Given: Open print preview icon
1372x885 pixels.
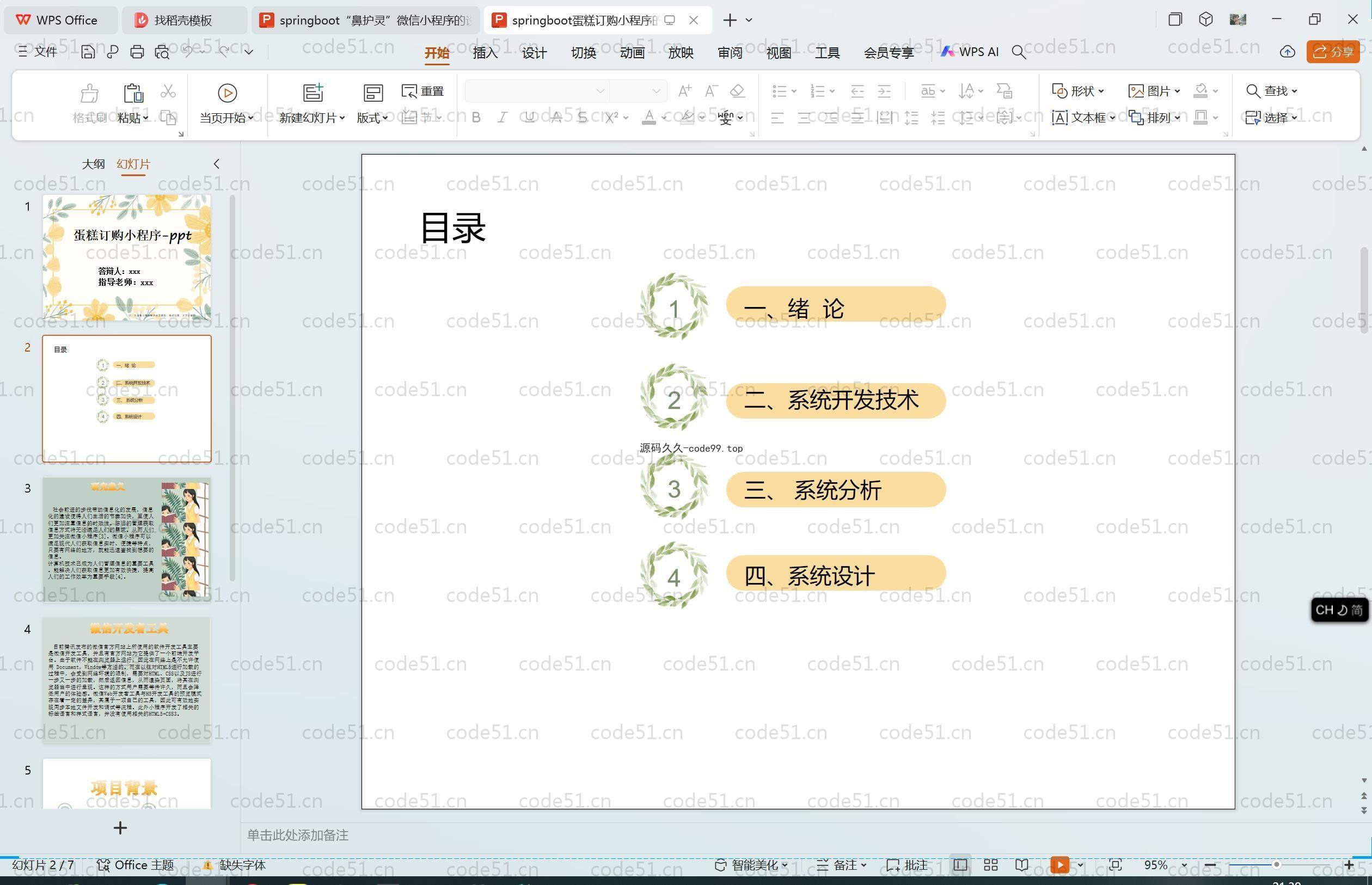Looking at the screenshot, I should coord(162,52).
